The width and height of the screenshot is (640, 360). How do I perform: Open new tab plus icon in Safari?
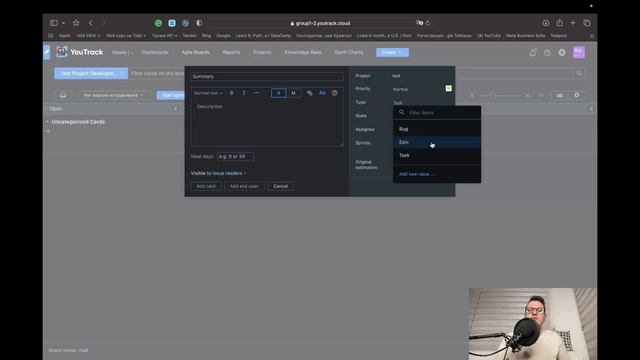573,23
